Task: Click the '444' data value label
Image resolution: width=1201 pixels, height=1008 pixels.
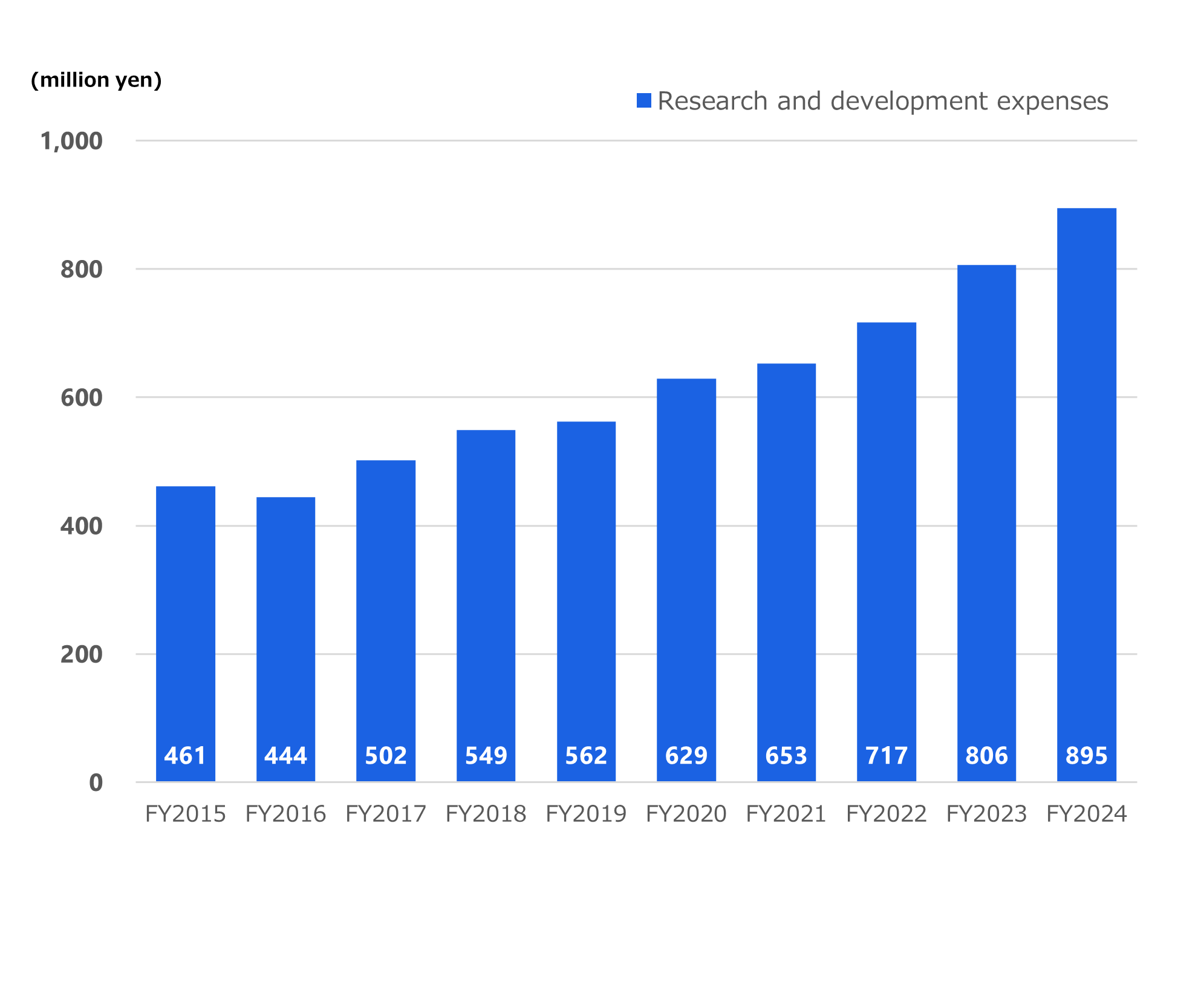Action: pos(285,756)
